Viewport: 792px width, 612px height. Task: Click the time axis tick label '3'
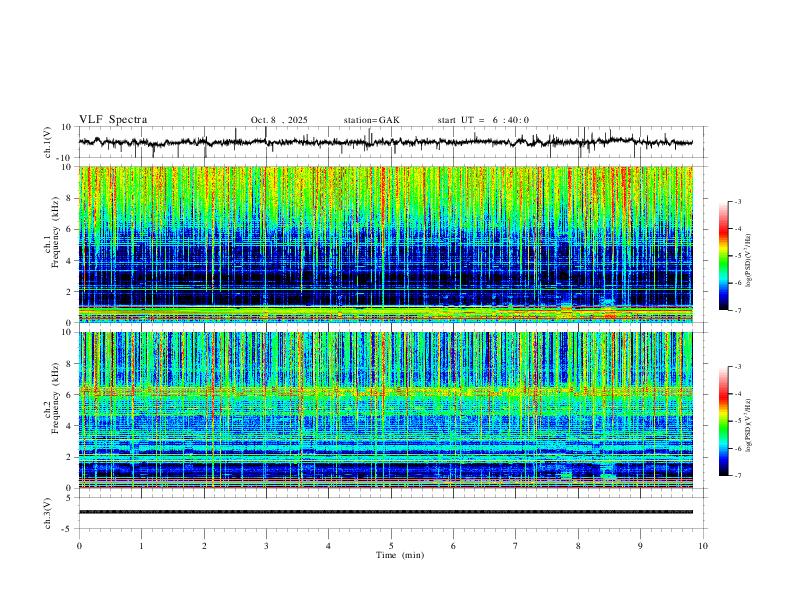pyautogui.click(x=266, y=546)
